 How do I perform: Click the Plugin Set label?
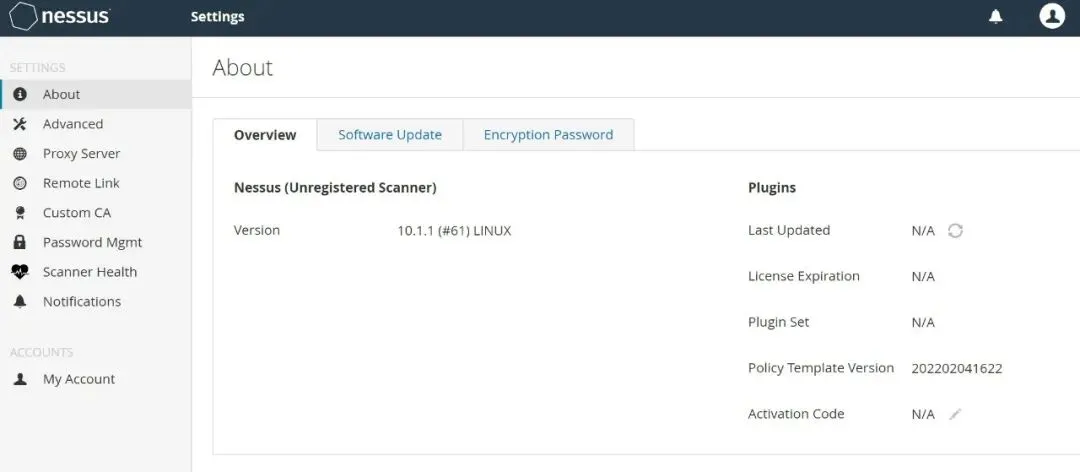pyautogui.click(x=778, y=322)
